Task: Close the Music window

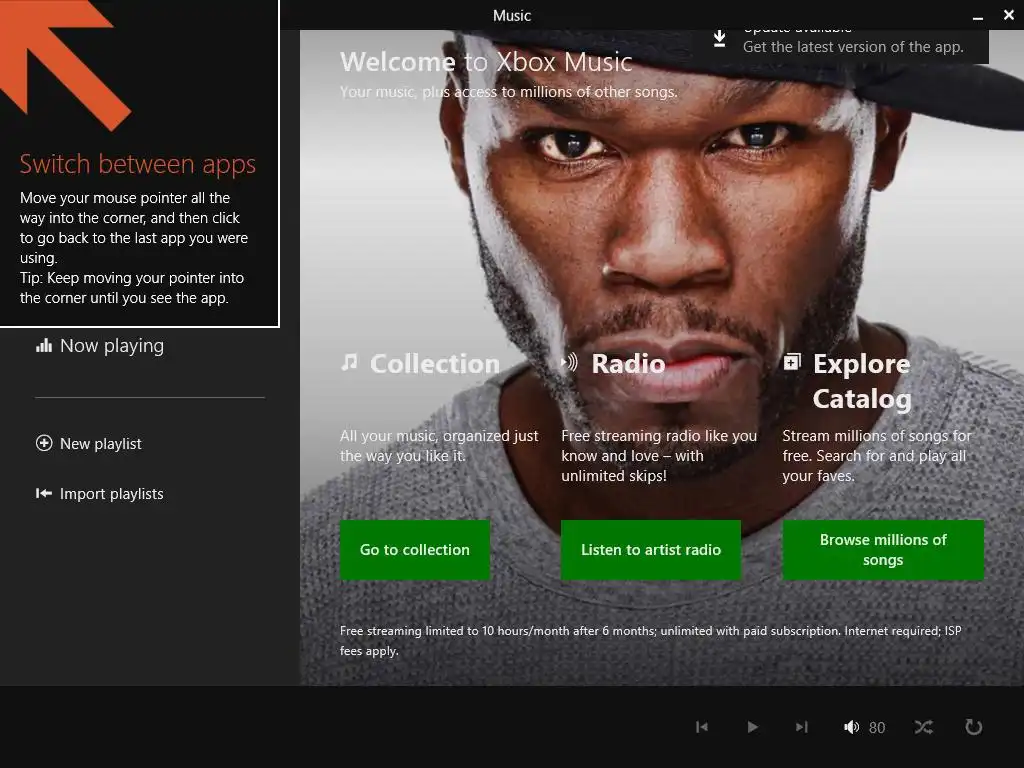Action: pos(1008,15)
